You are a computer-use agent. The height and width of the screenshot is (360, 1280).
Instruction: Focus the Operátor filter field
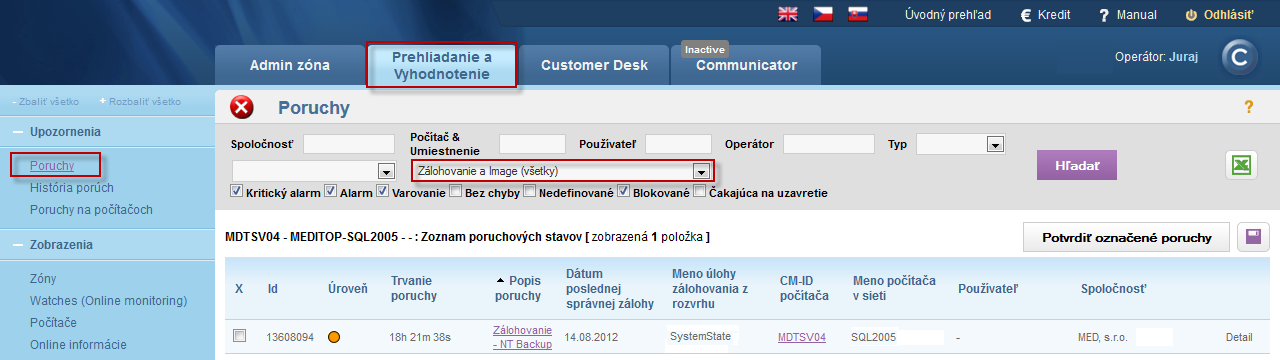[829, 144]
